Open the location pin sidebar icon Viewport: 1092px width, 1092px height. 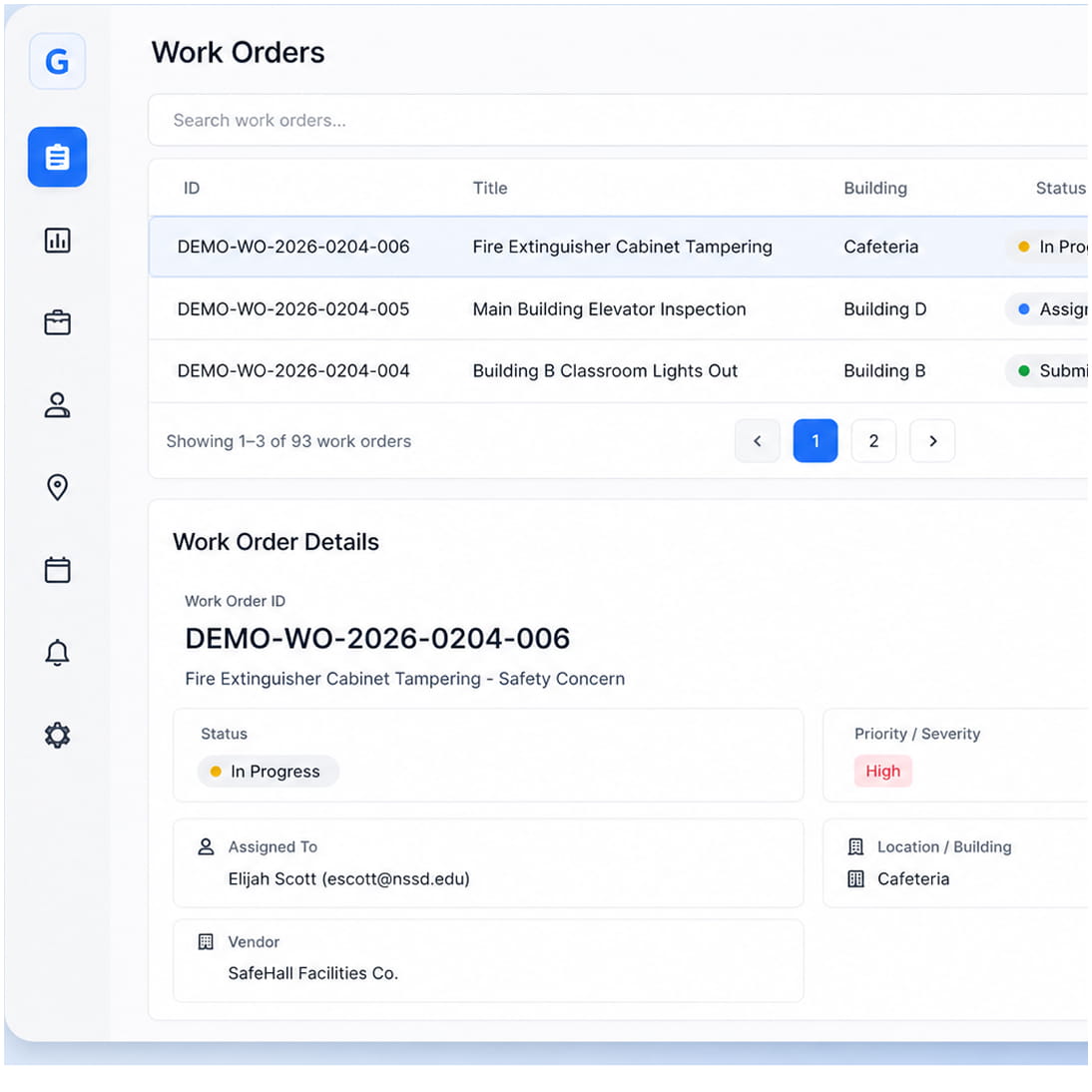[x=57, y=487]
